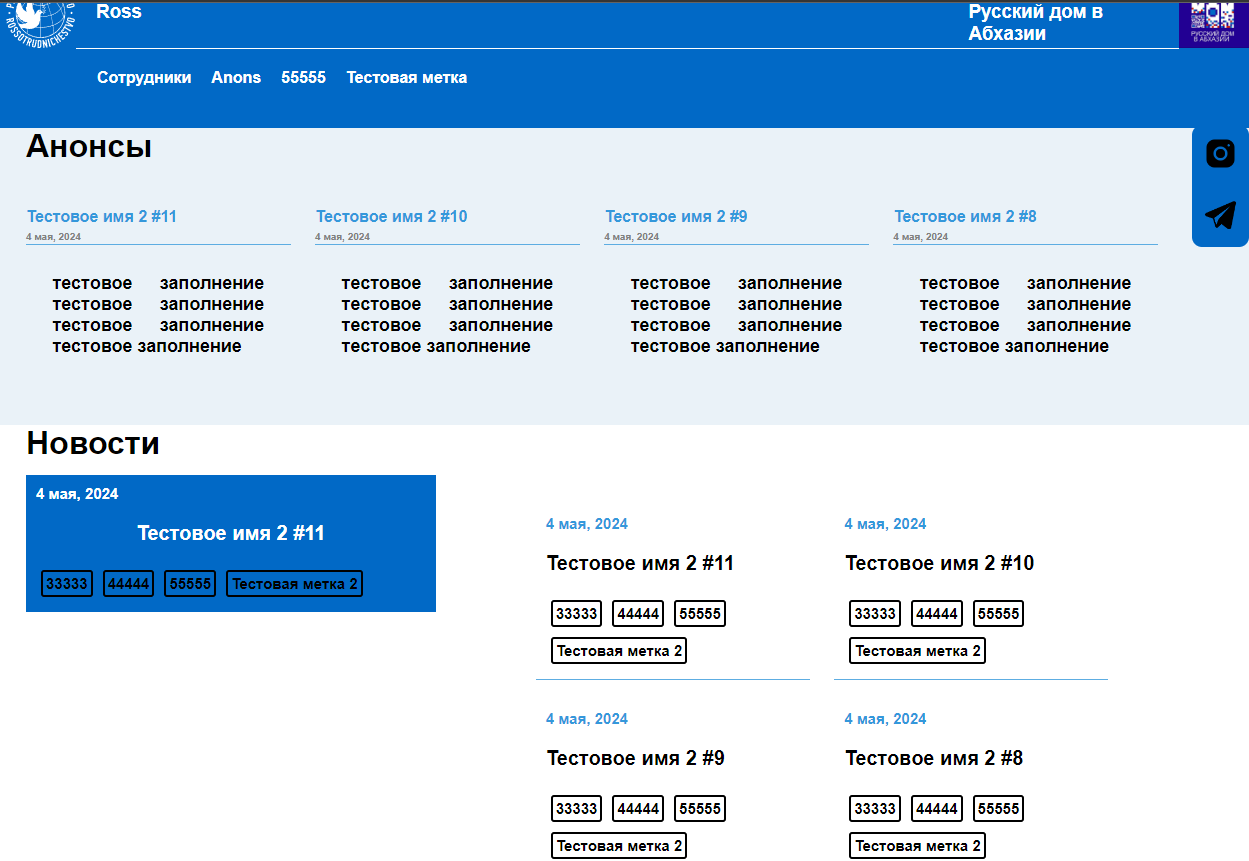Click the Instagram icon in side panel
This screenshot has width=1249, height=861.
coord(1220,154)
